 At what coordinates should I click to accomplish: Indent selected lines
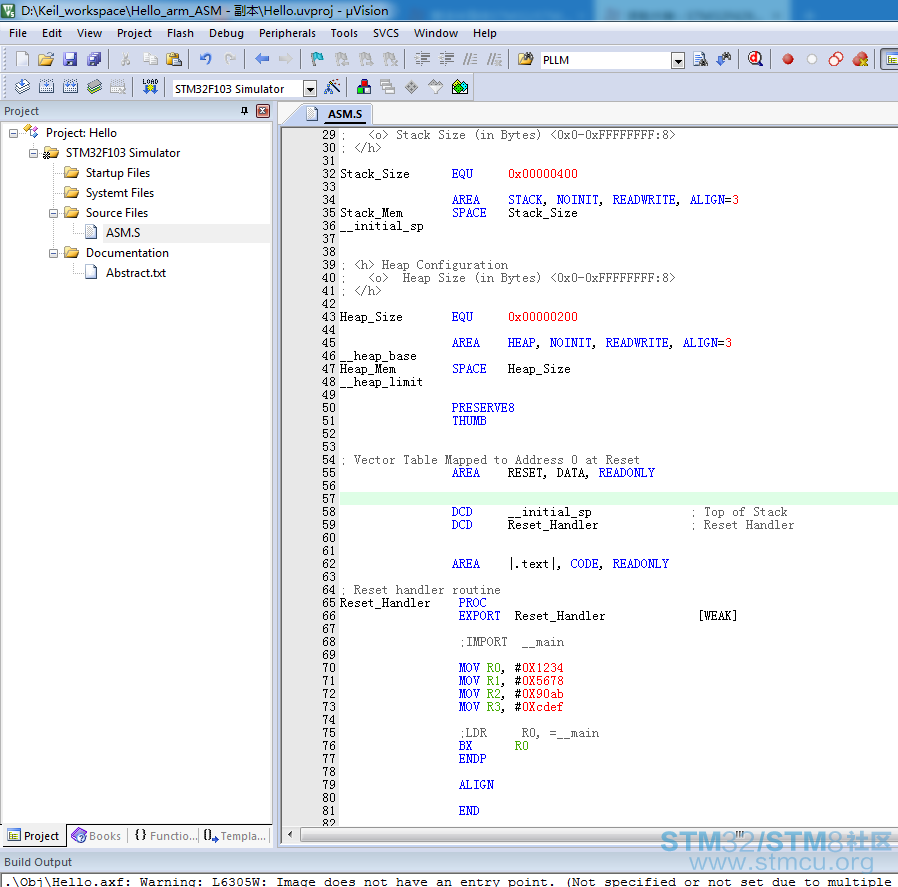coord(422,60)
